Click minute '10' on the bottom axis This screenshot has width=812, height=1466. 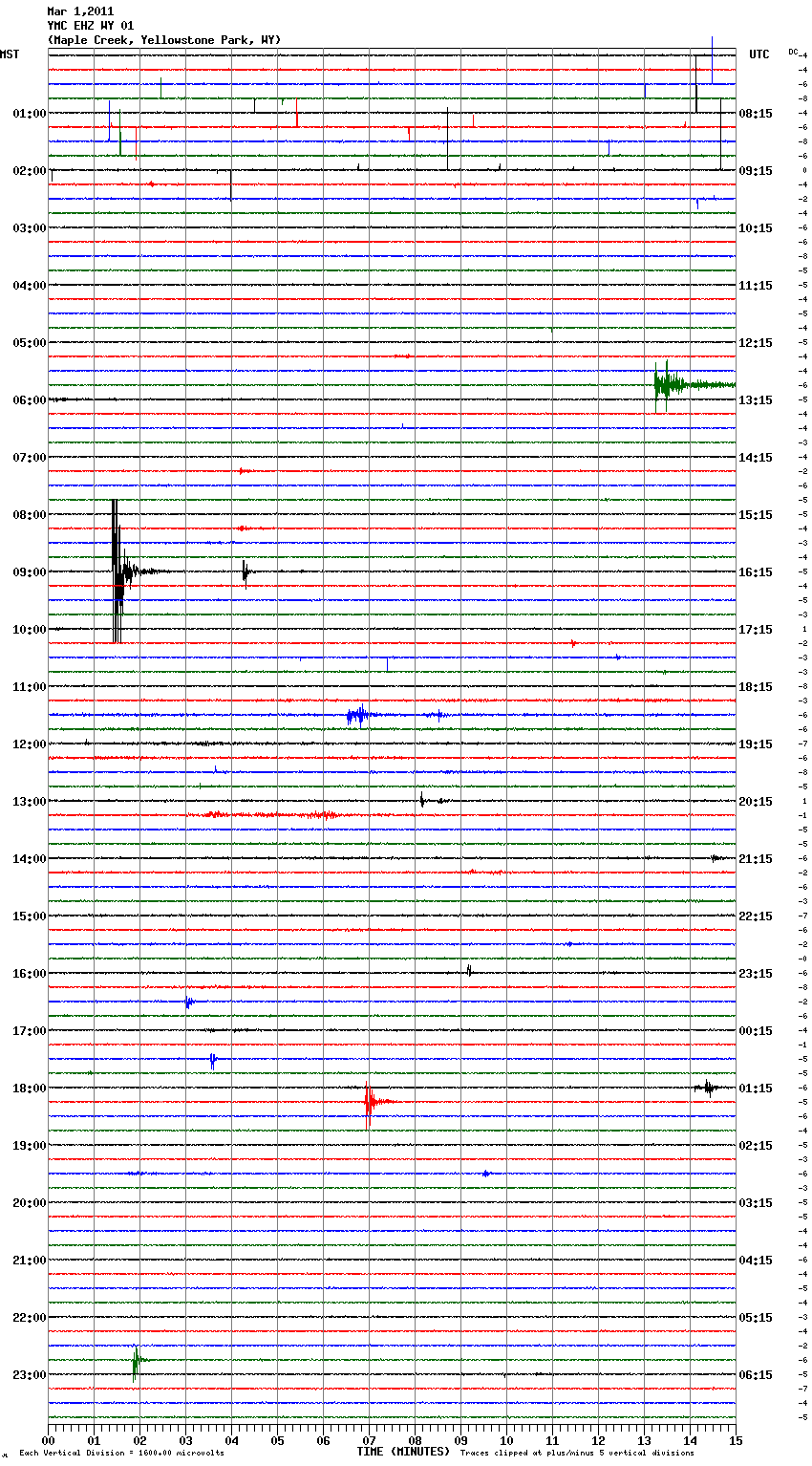pyautogui.click(x=506, y=1439)
